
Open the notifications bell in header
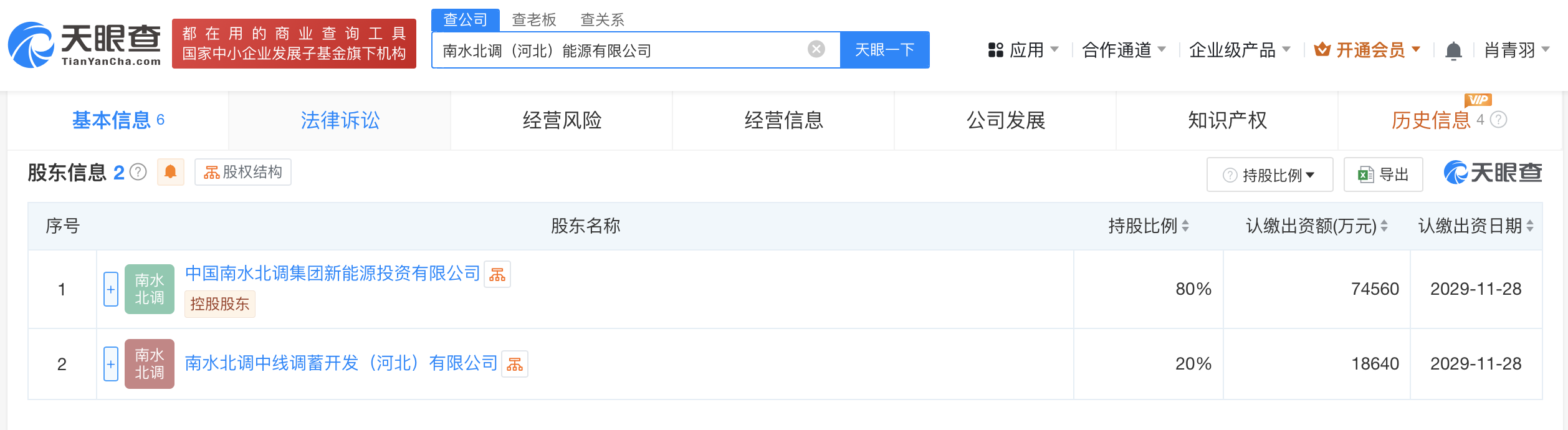pos(1453,50)
